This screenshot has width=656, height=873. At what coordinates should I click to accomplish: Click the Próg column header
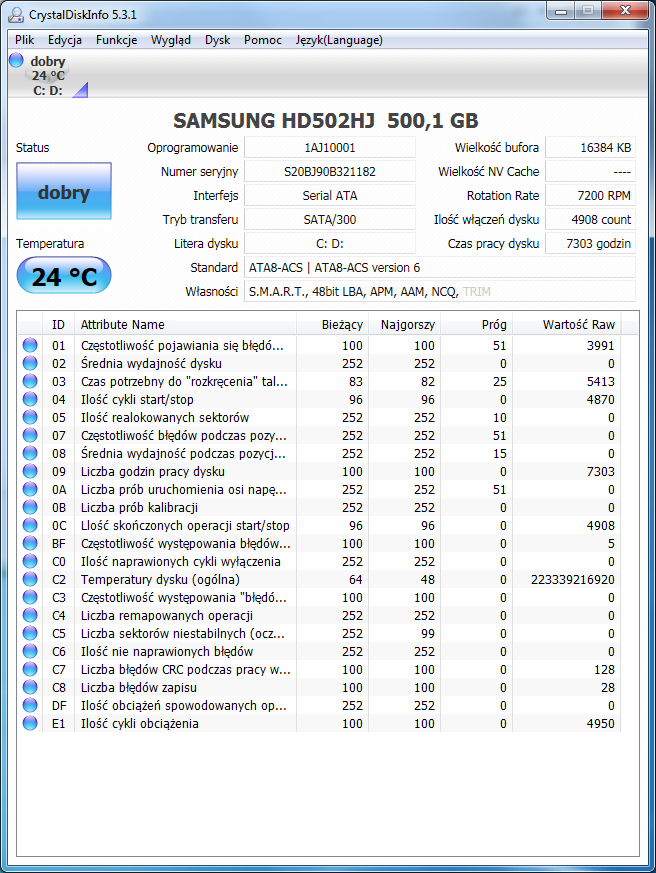(x=476, y=325)
